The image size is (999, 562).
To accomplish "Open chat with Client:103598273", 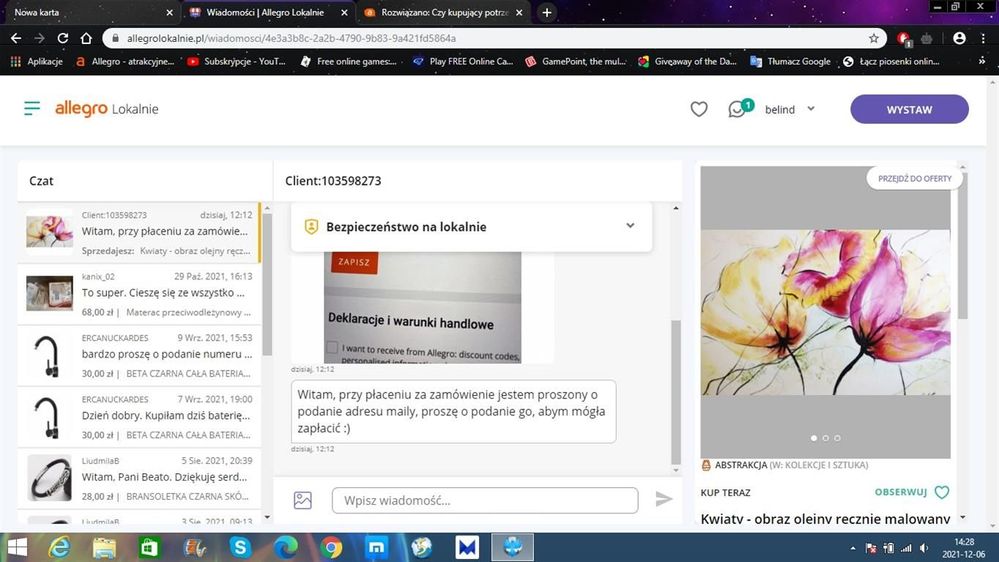I will point(139,233).
